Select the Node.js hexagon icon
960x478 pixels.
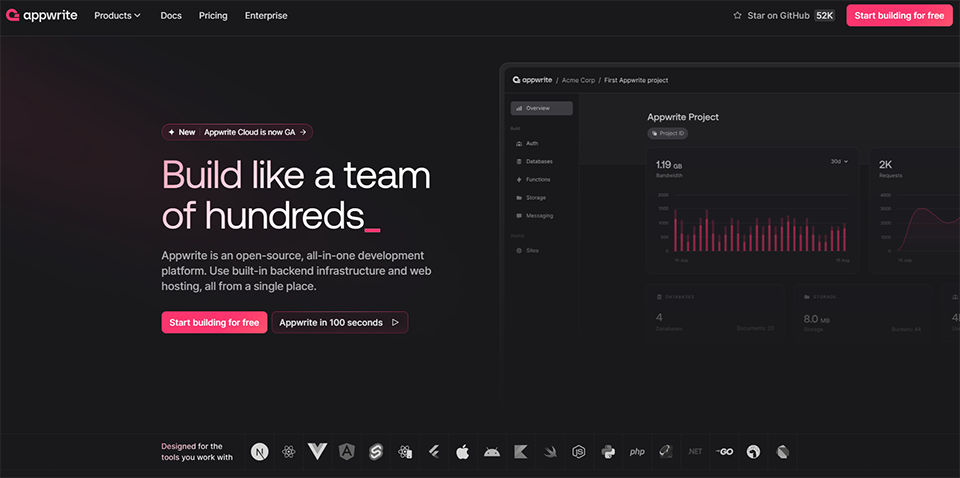579,452
